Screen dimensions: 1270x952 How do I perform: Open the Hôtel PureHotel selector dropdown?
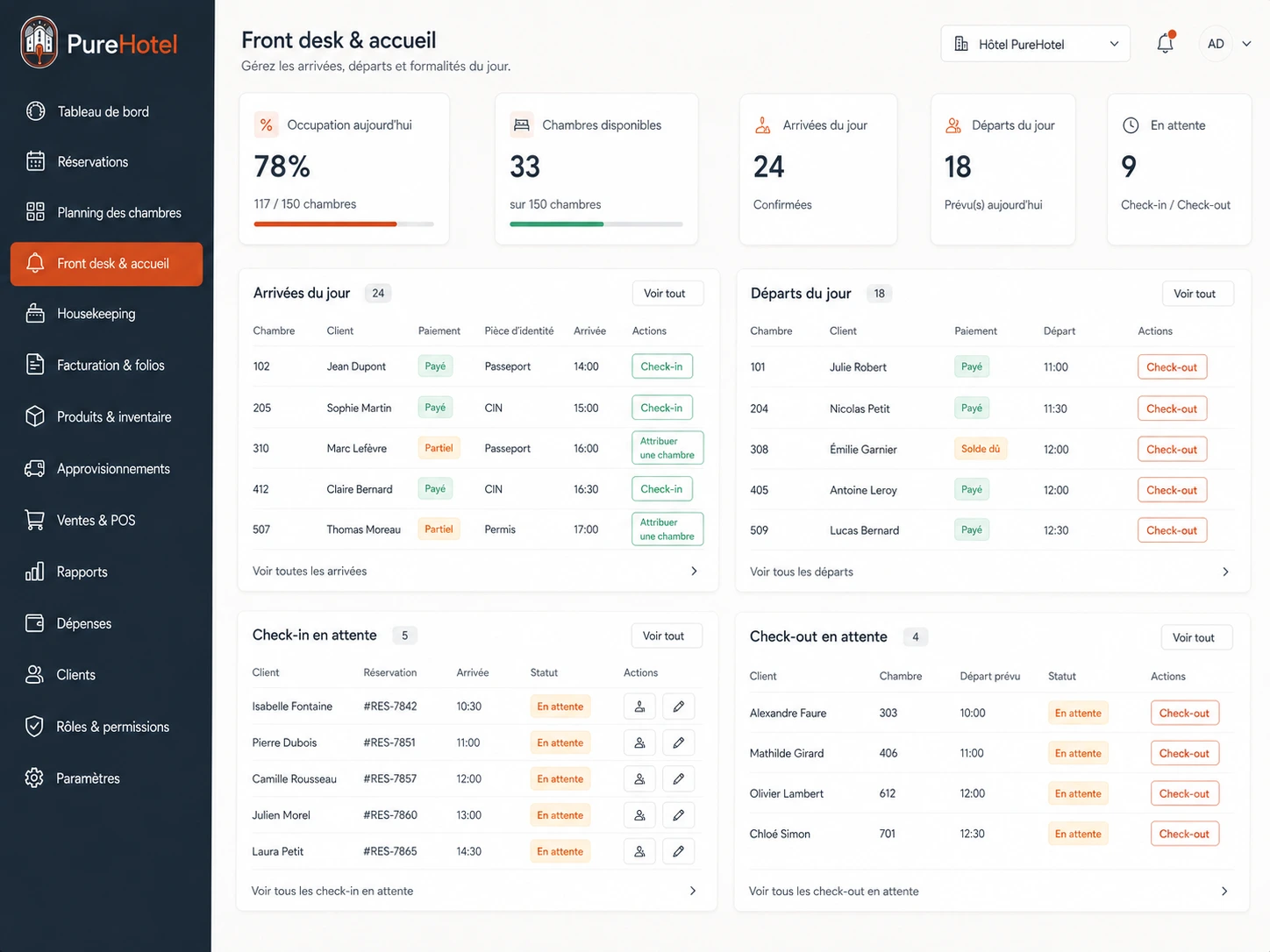click(1035, 44)
